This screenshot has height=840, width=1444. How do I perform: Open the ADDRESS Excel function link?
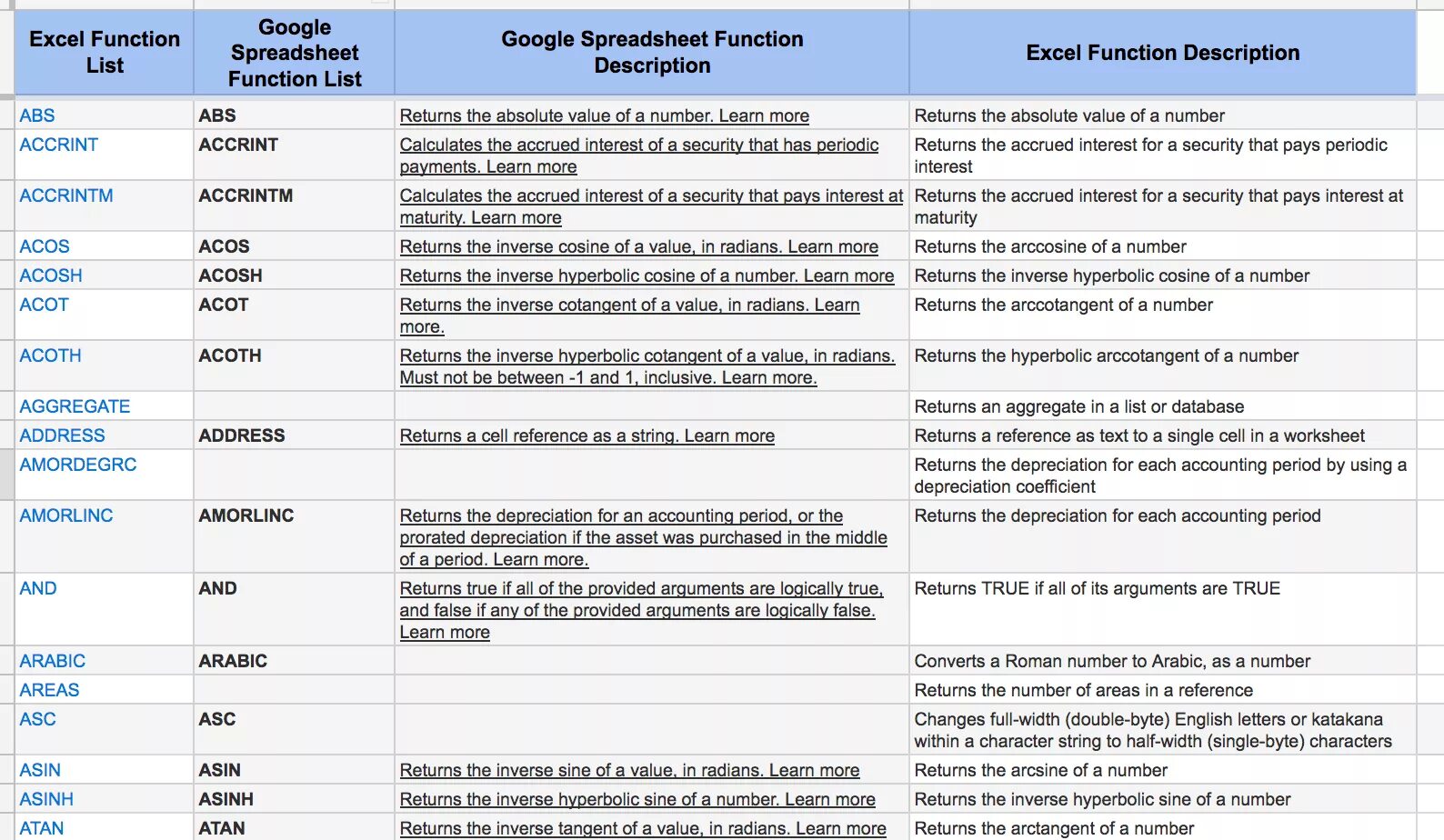63,435
